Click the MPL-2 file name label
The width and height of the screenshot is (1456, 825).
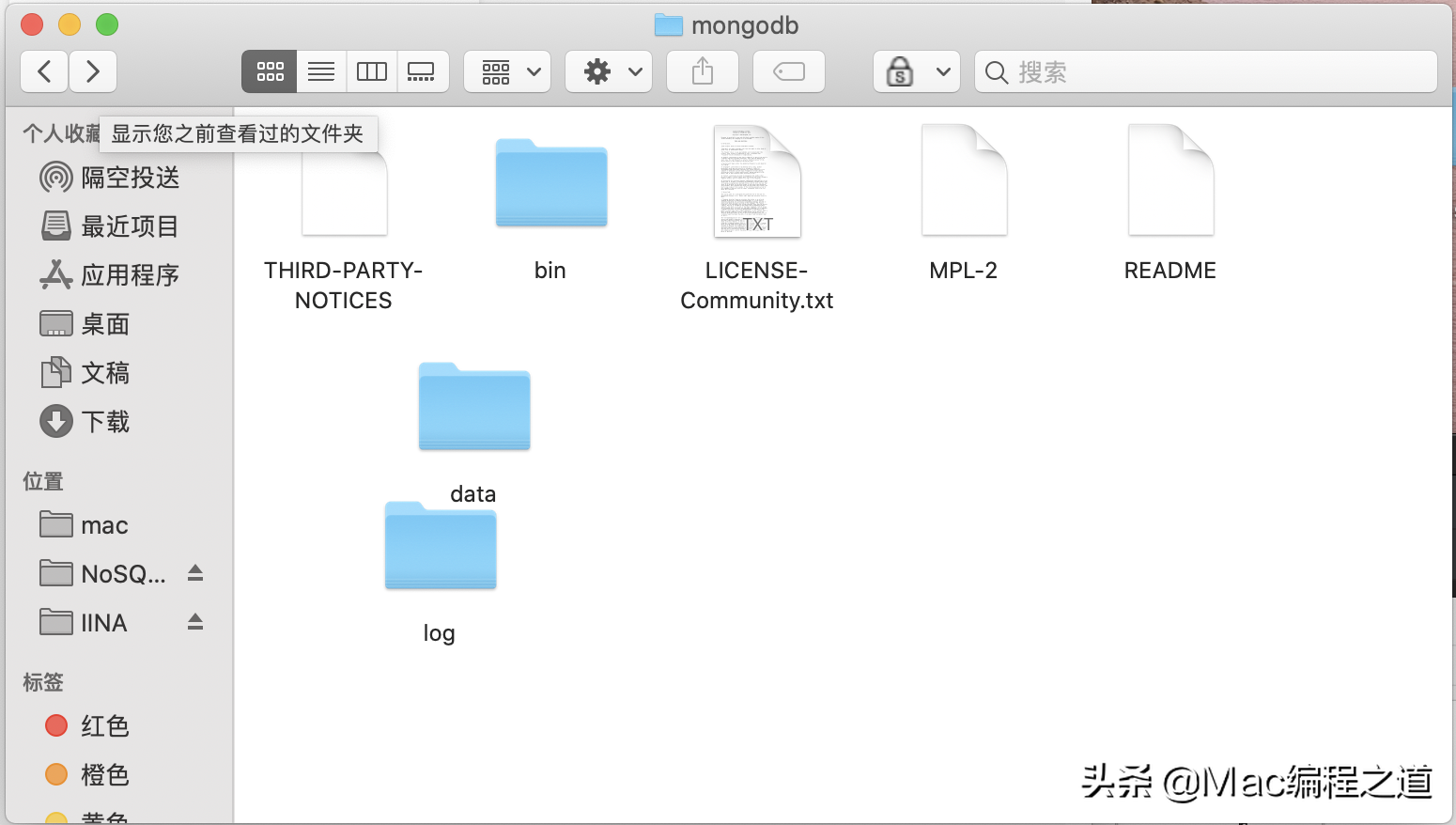pyautogui.click(x=964, y=271)
